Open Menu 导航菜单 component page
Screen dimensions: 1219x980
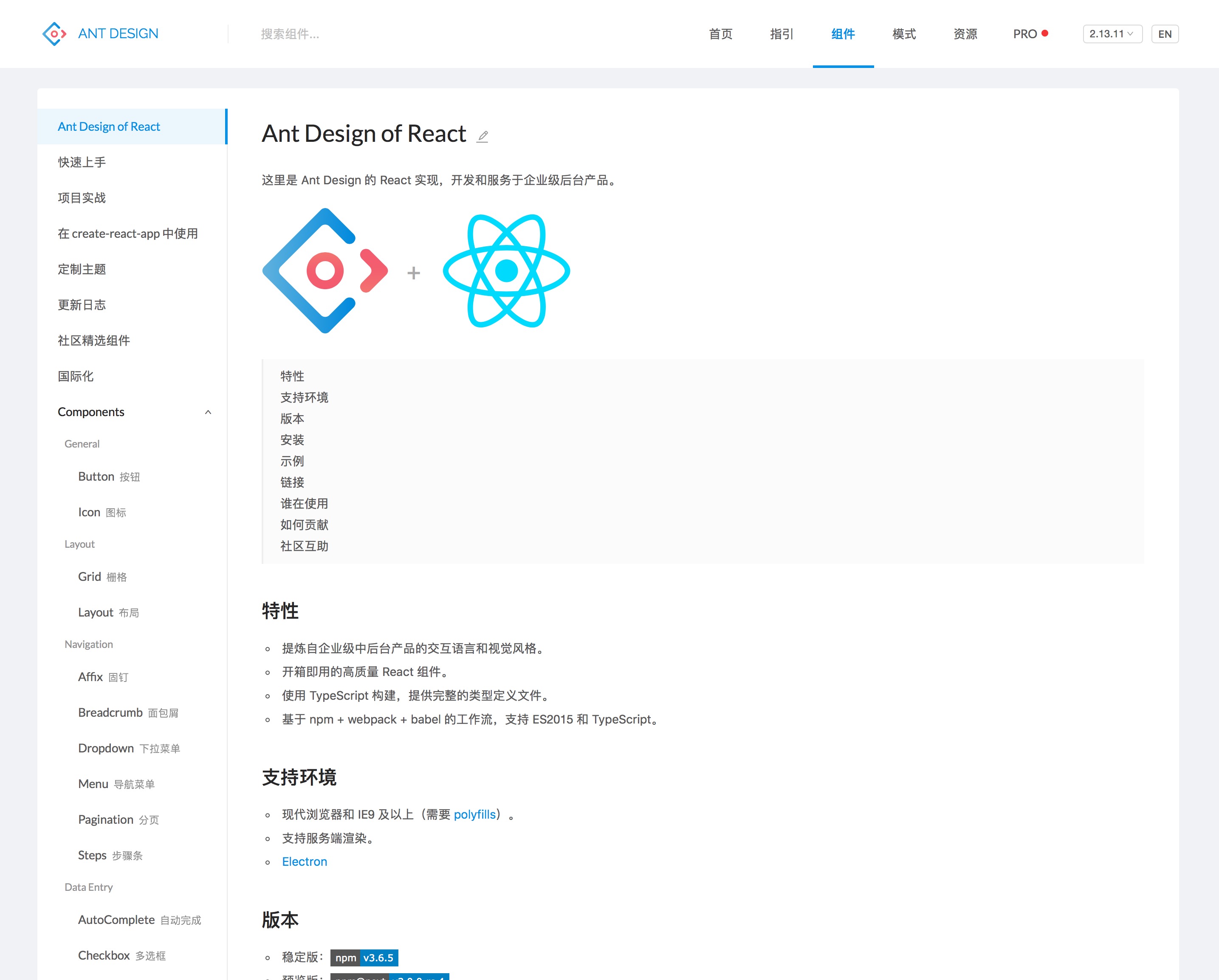click(132, 783)
